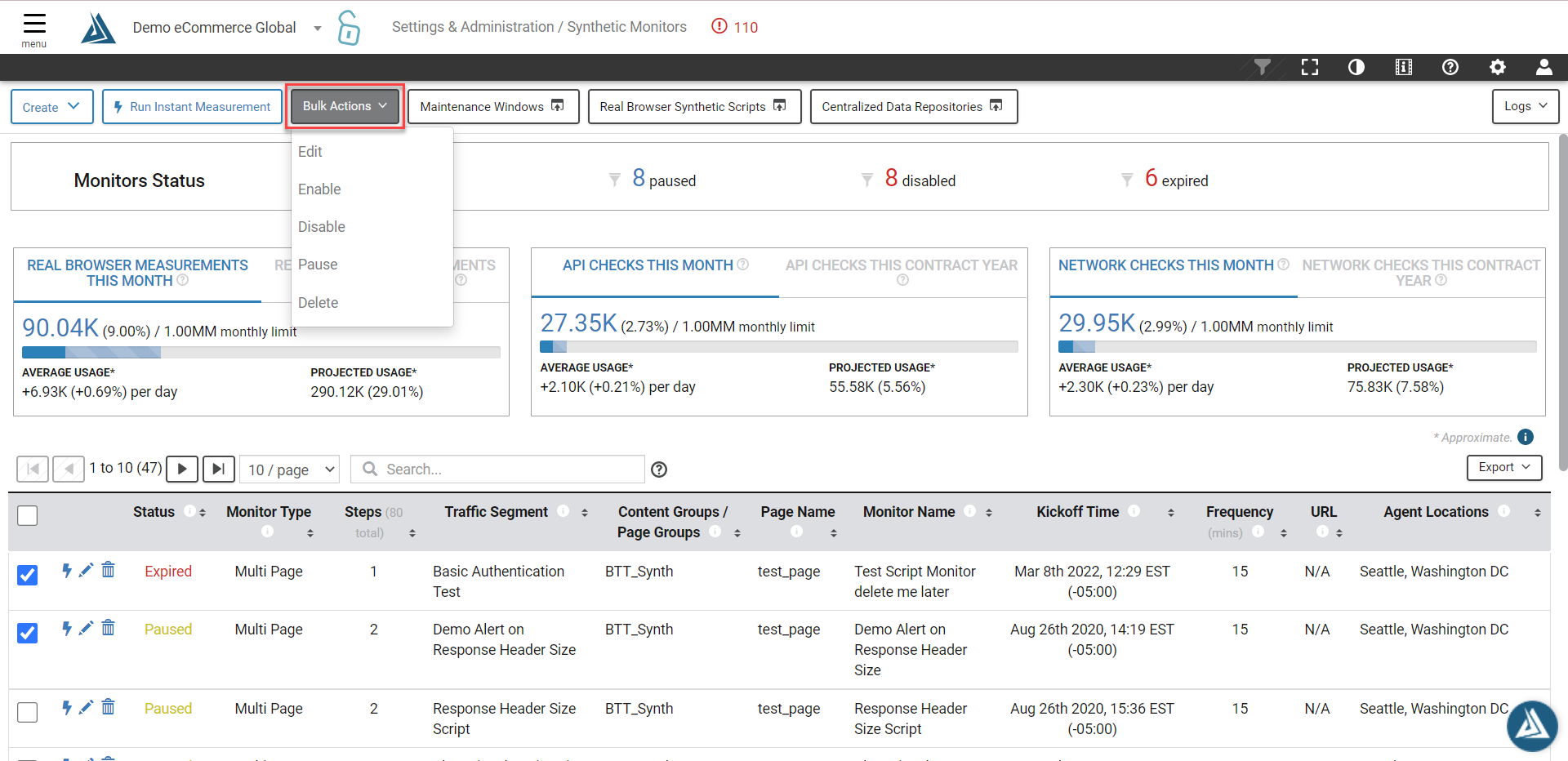Run instant measurement for Response Header Size Script
This screenshot has height=761, width=1568.
click(67, 707)
